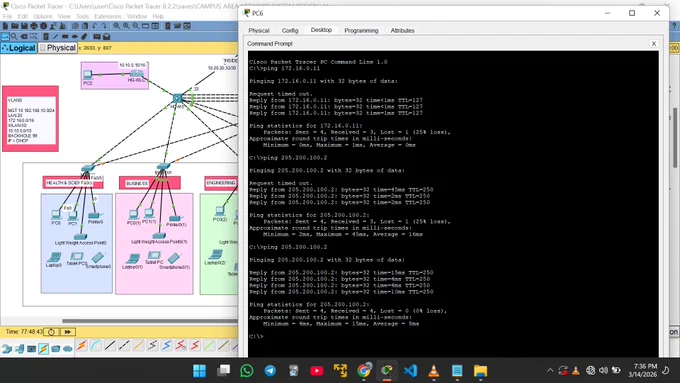680x383 pixels.
Task: Click the Inspect magnifier tool icon
Action: point(14,37)
